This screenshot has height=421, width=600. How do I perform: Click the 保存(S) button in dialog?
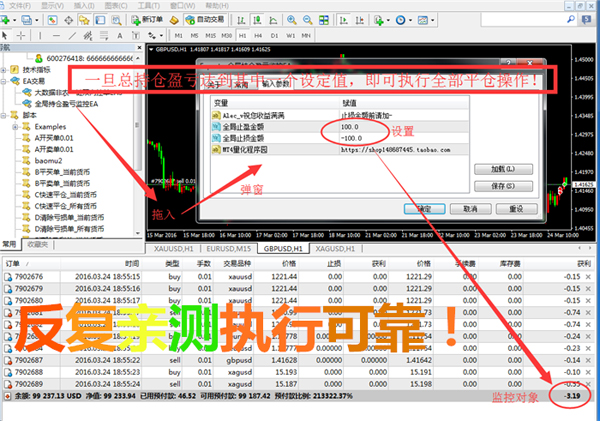503,186
